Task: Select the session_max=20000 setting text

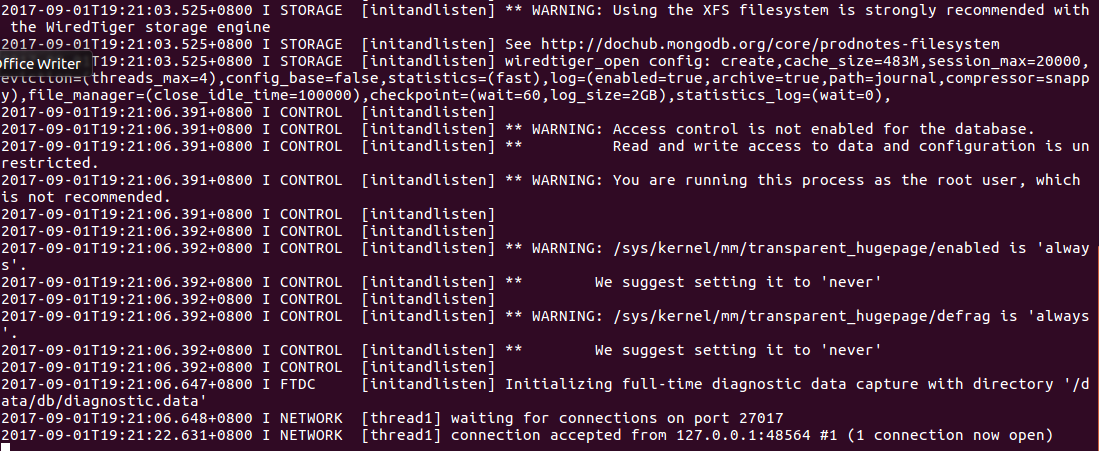Action: pyautogui.click(x=1004, y=61)
